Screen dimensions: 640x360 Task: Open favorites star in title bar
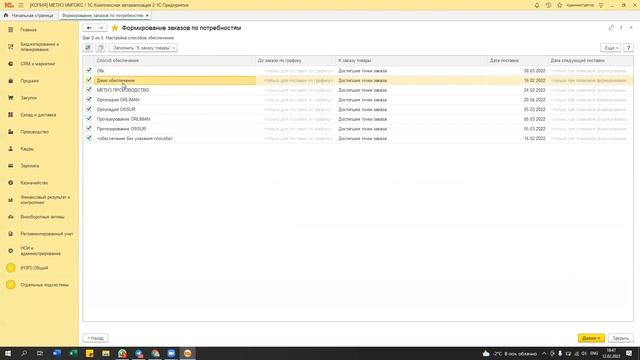point(560,5)
